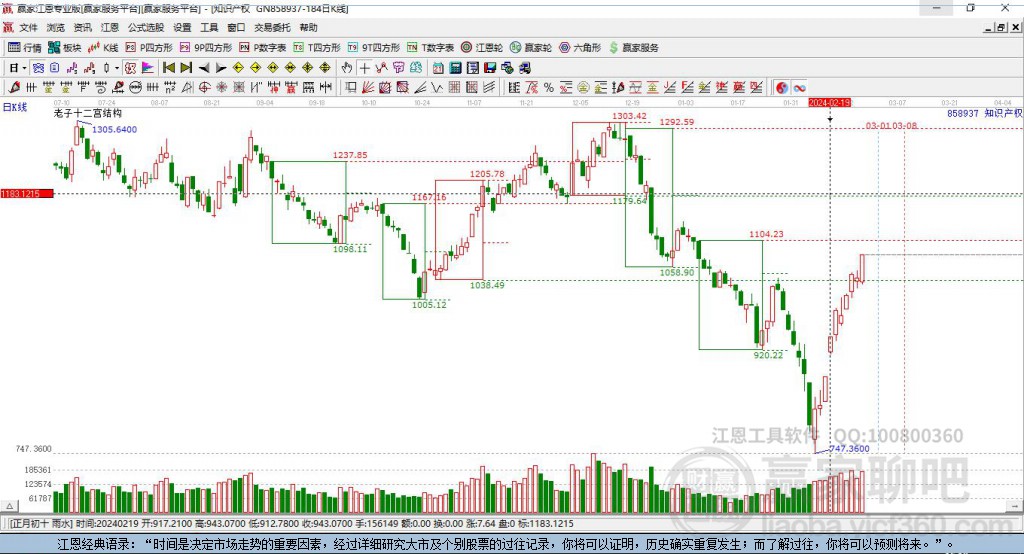Screen dimensions: 1024x554
Task: Click the 858937 知识产权 code label
Action: (x=985, y=114)
